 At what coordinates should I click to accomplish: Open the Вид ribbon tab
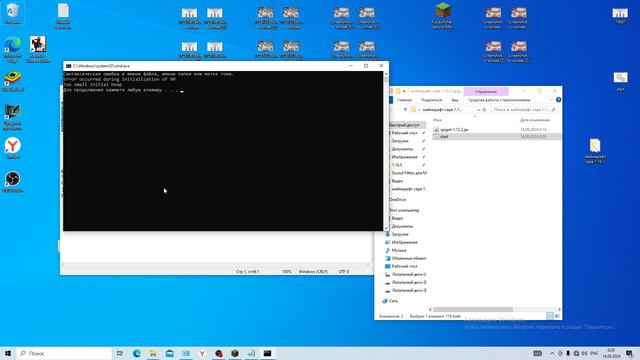(455, 100)
